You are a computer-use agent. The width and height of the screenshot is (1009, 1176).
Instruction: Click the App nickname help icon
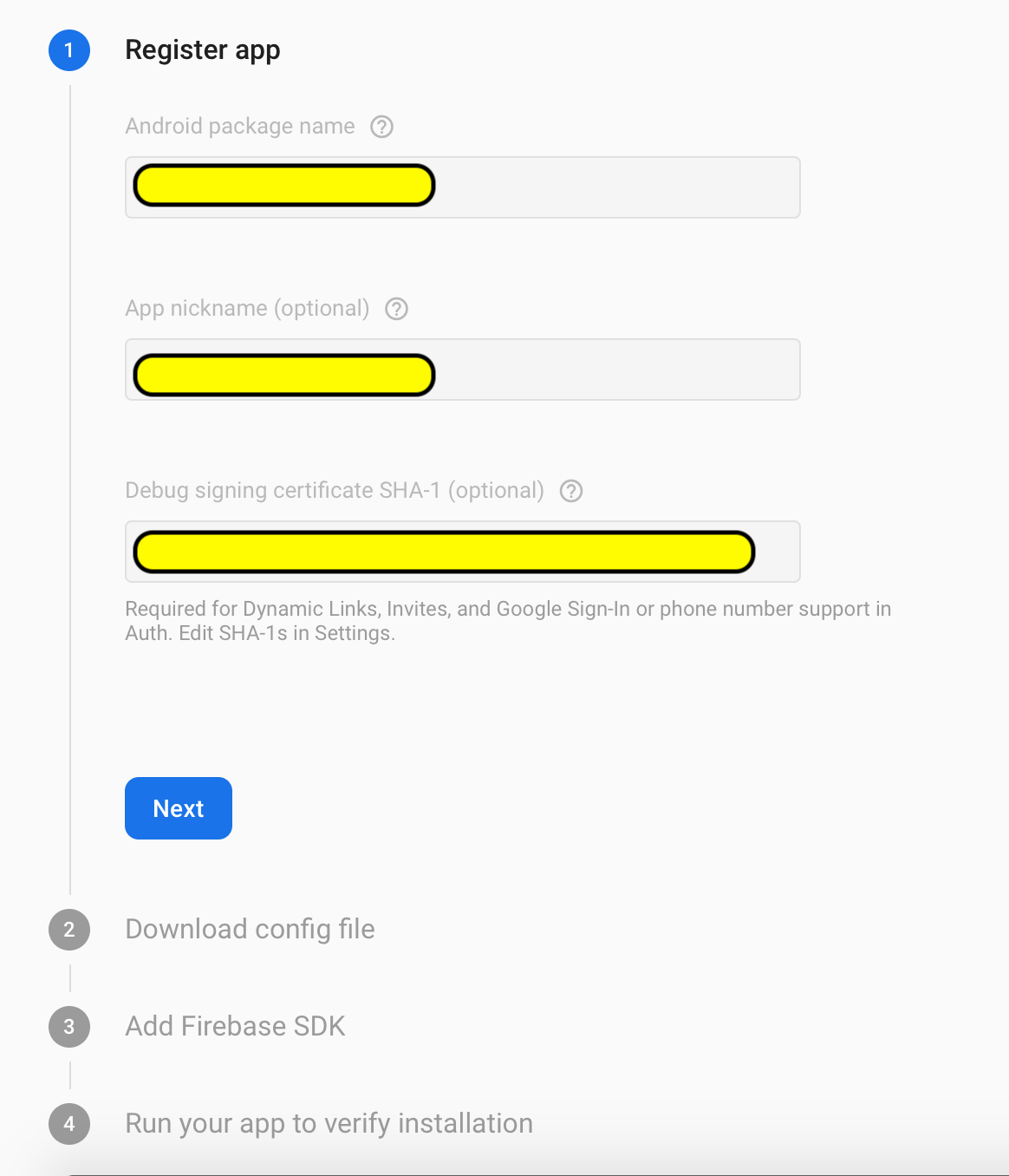tap(396, 309)
